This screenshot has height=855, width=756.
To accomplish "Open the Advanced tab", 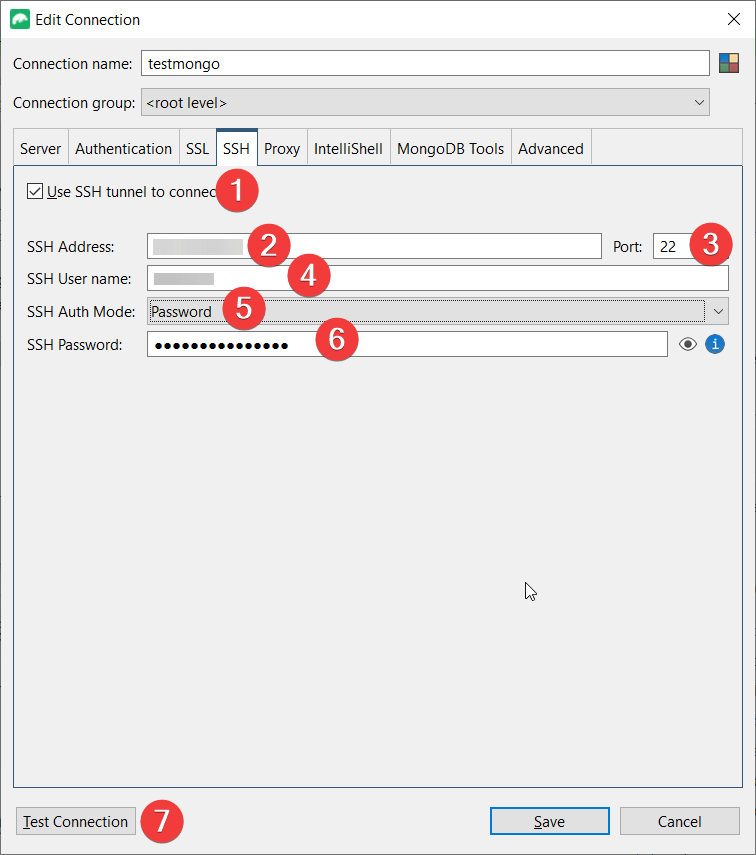I will click(550, 149).
